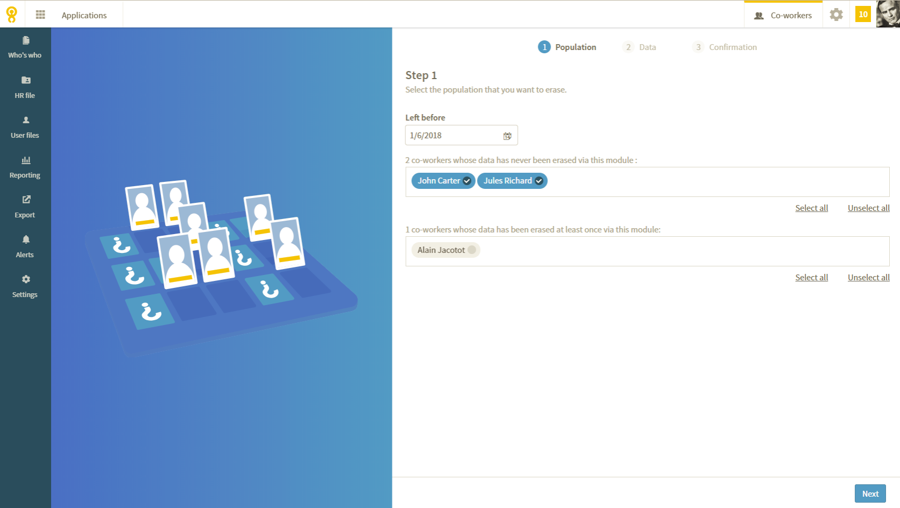
Task: Open the yellow notifications badge 10
Action: pos(863,14)
